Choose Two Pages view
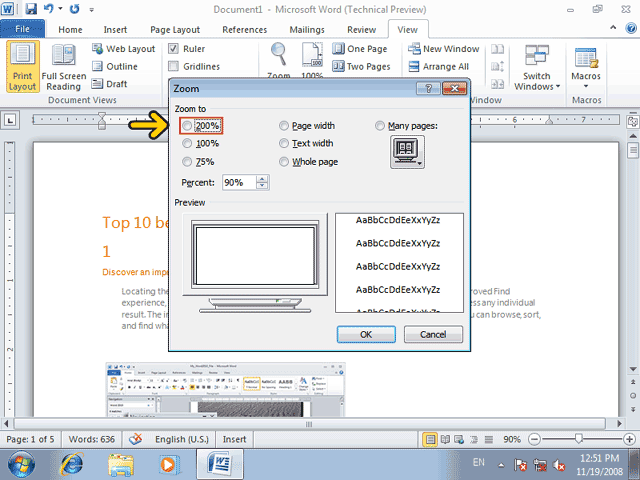This screenshot has height=480, width=640. pyautogui.click(x=361, y=66)
